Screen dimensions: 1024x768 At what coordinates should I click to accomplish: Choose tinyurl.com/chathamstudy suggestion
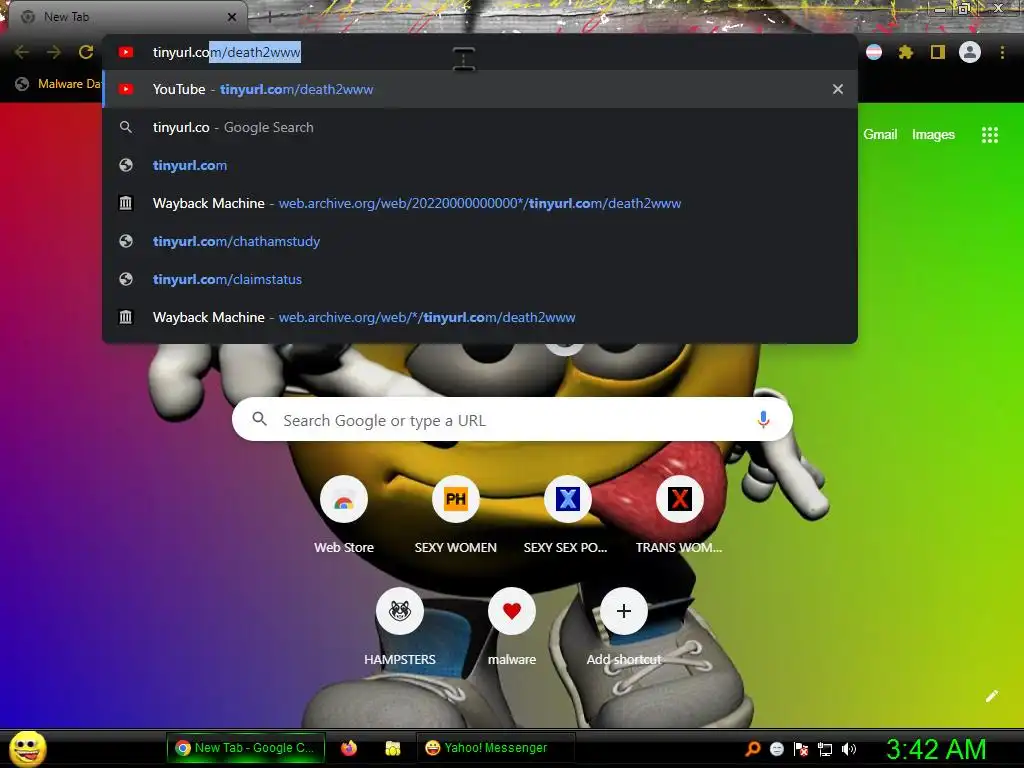[x=480, y=241]
